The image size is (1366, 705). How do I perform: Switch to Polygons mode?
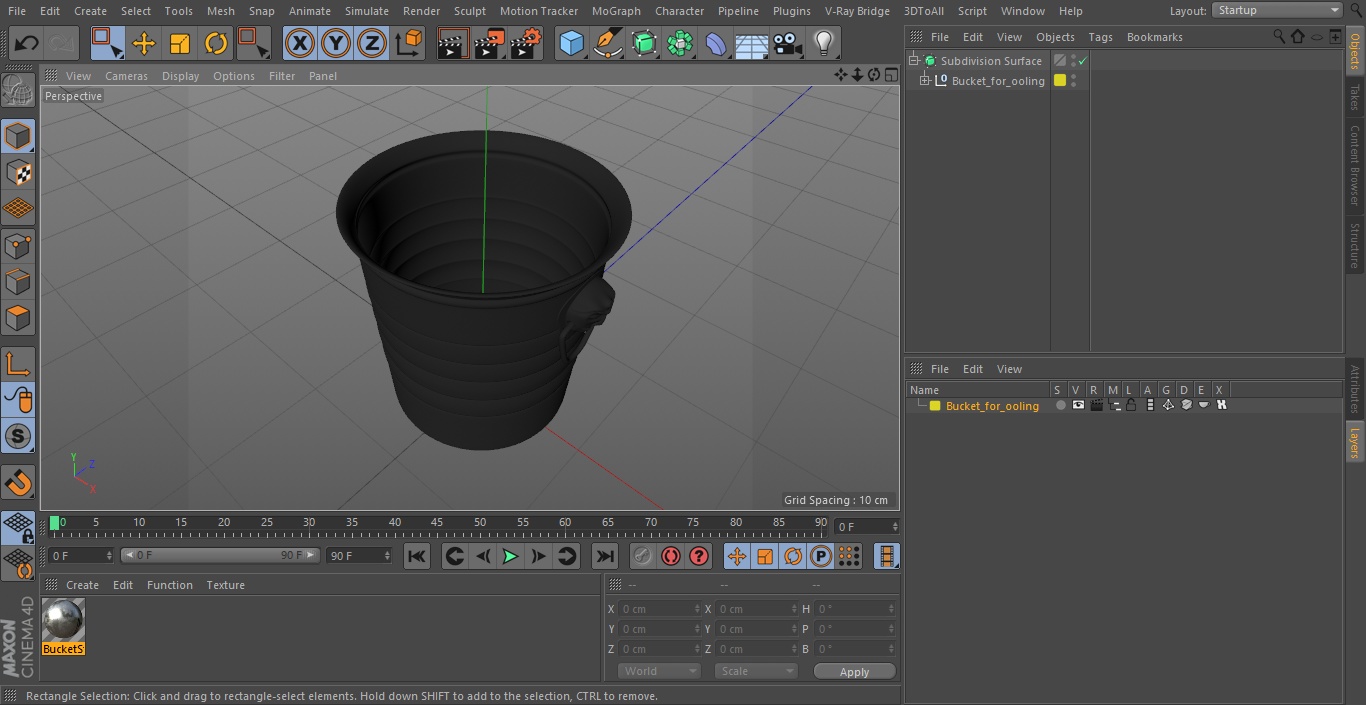click(18, 318)
